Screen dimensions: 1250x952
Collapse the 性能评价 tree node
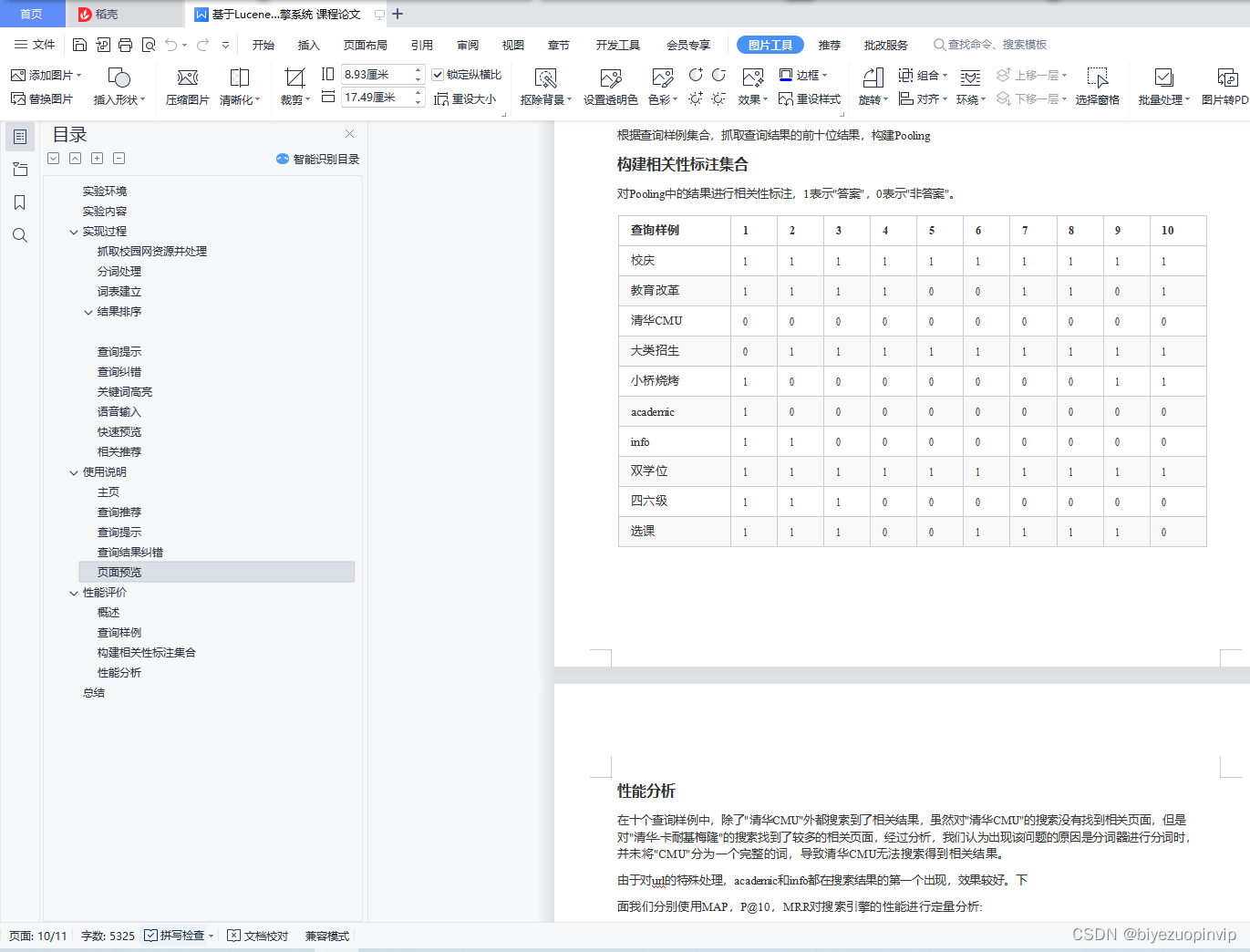click(x=74, y=593)
